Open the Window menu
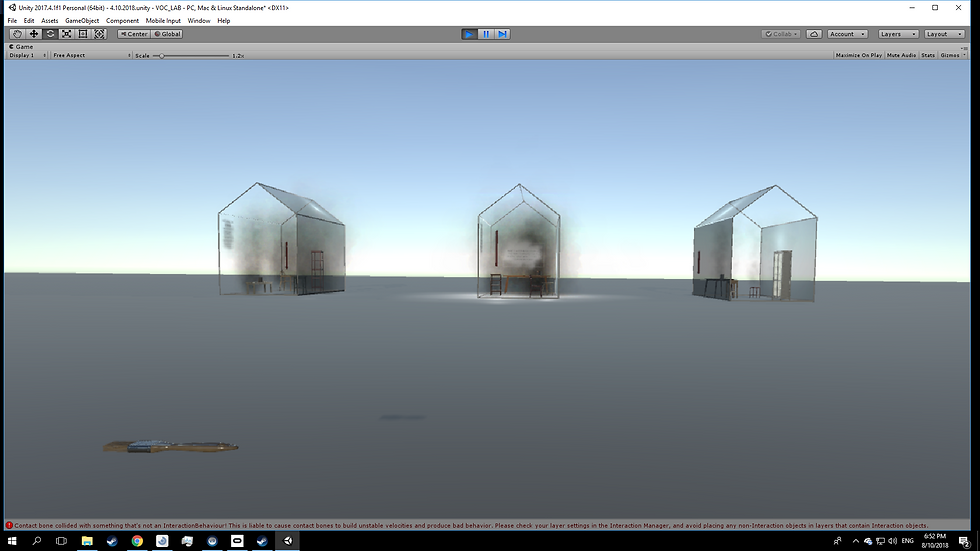Viewport: 980px width, 551px height. (199, 21)
